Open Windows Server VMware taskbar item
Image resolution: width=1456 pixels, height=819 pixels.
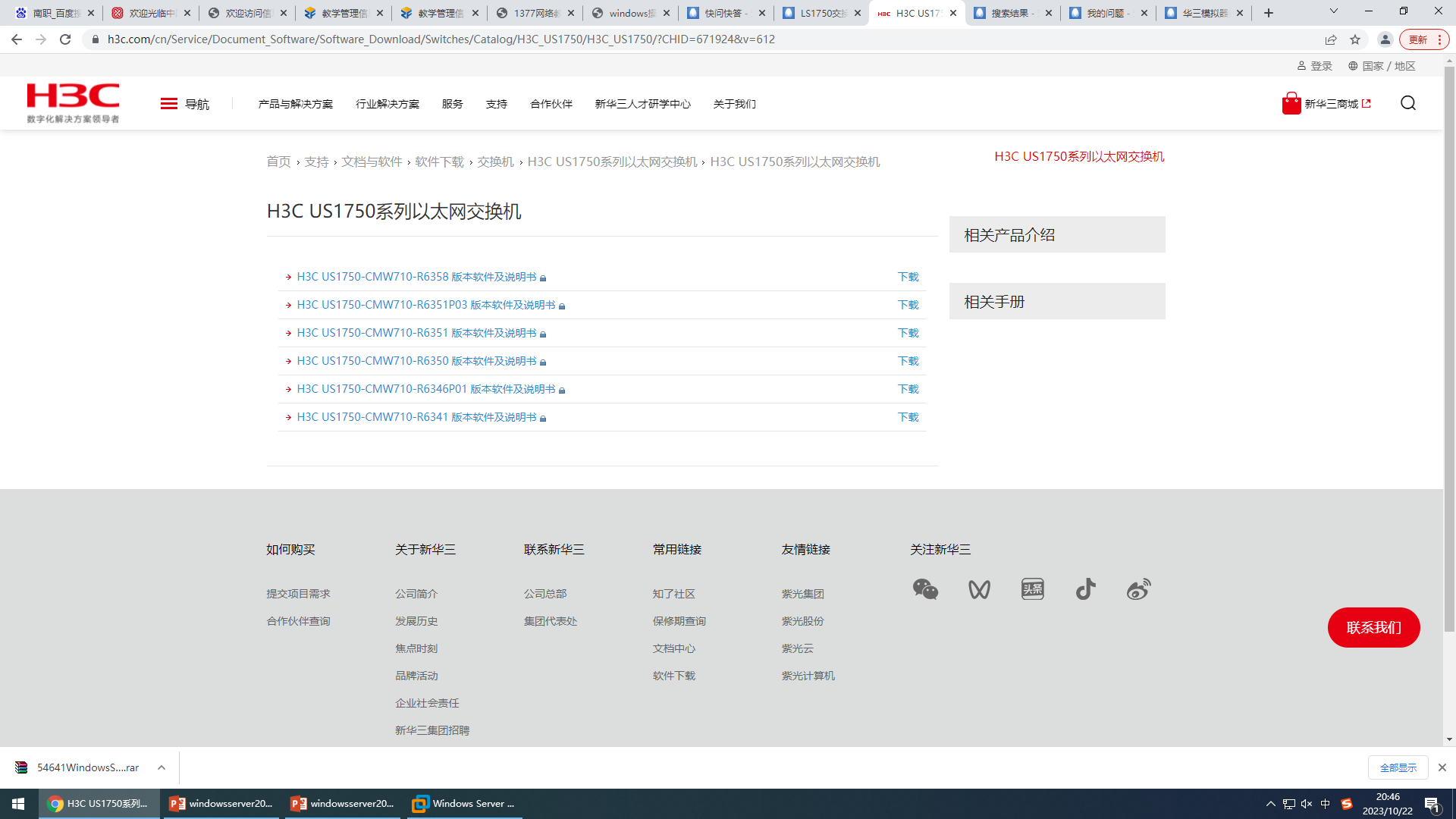464,804
